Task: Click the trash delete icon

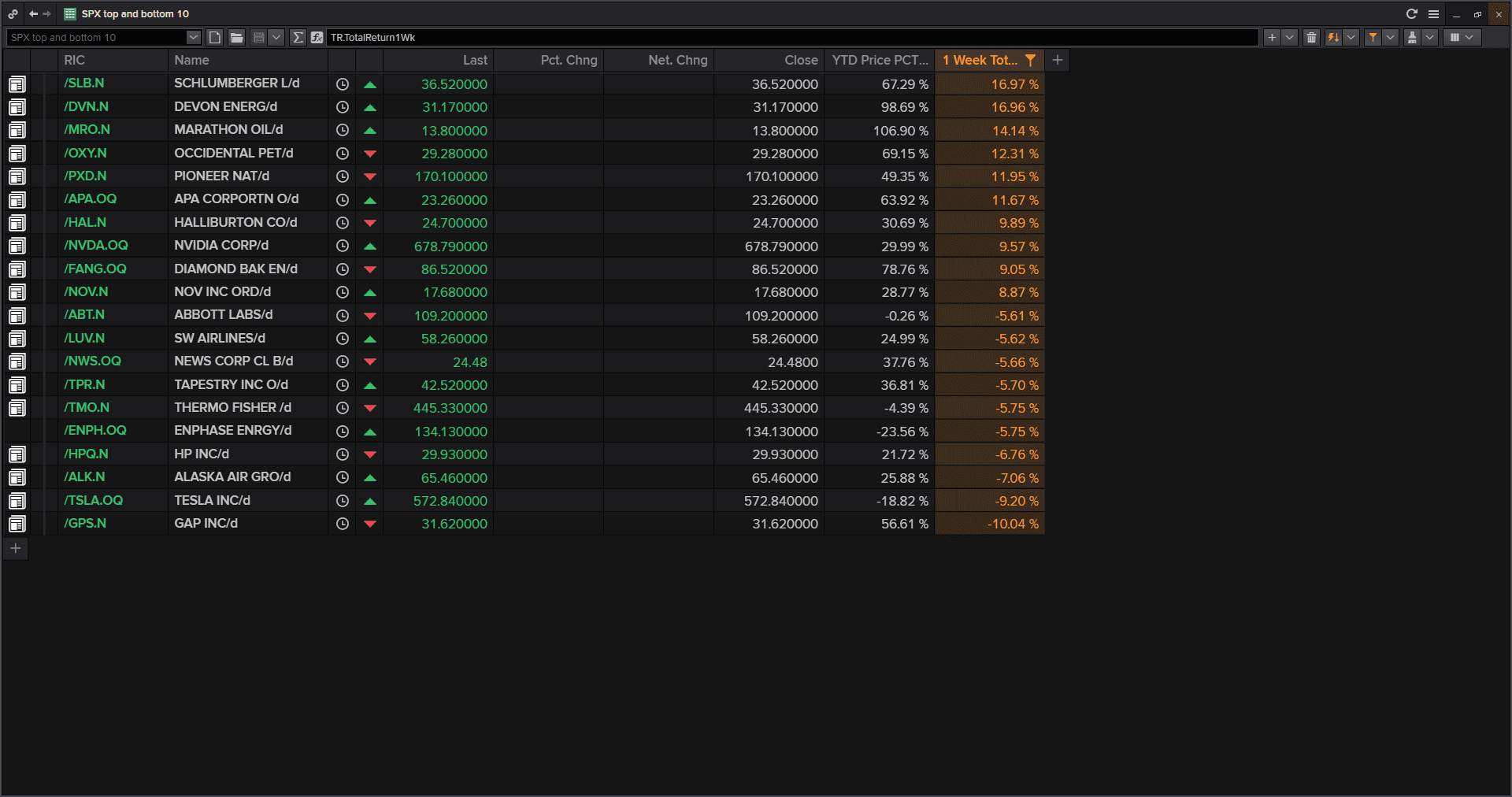Action: (1311, 37)
